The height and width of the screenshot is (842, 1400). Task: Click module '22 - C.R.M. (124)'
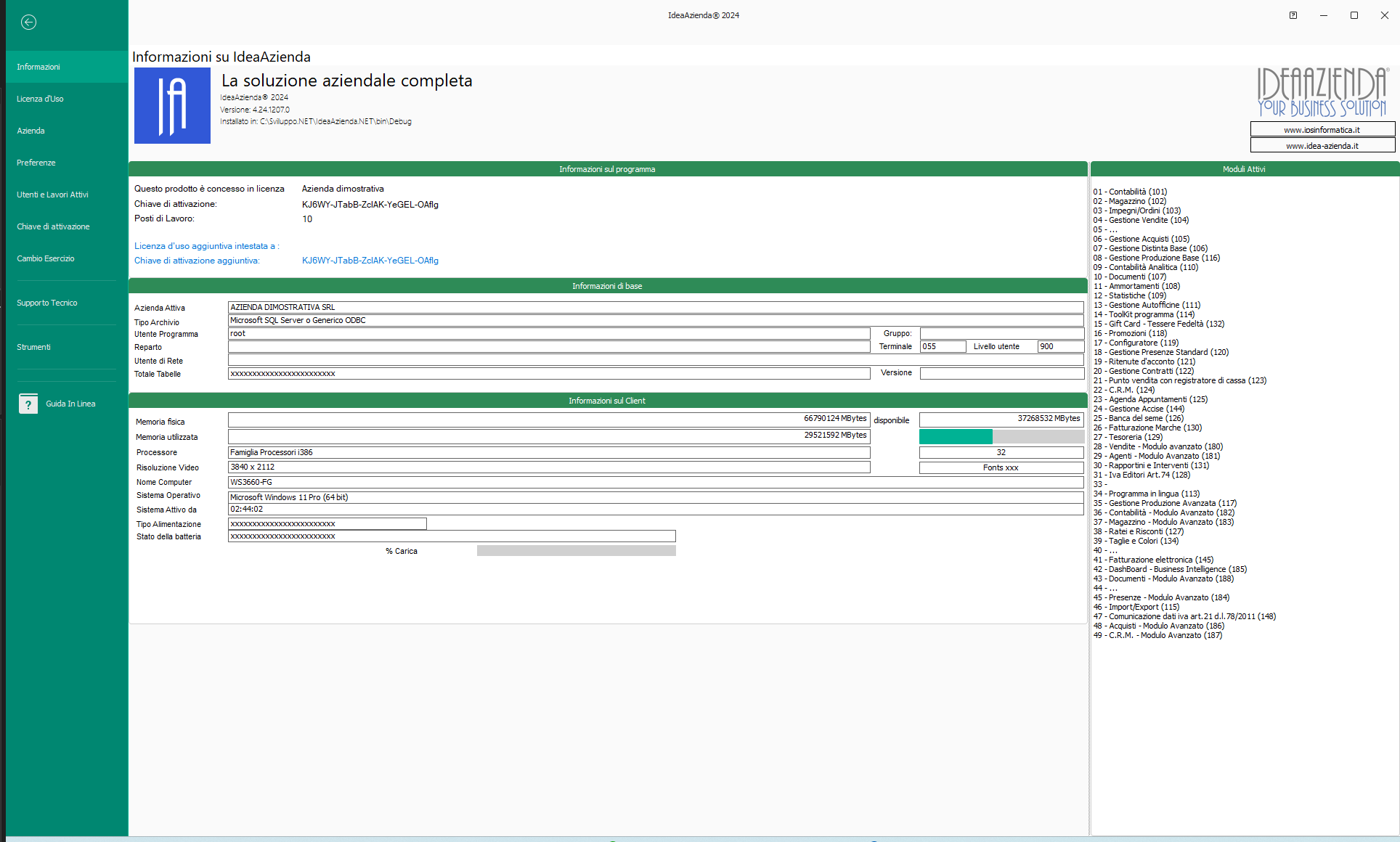pos(1123,391)
